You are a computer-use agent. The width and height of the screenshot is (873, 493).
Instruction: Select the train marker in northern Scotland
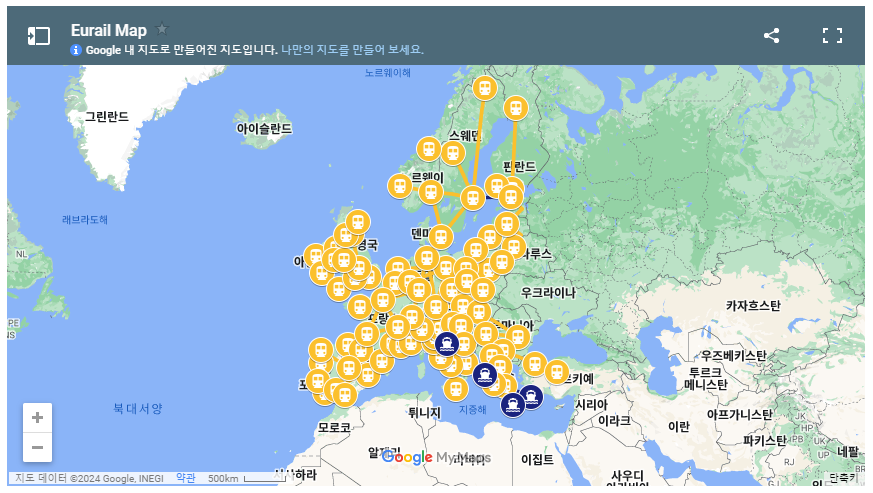(357, 222)
